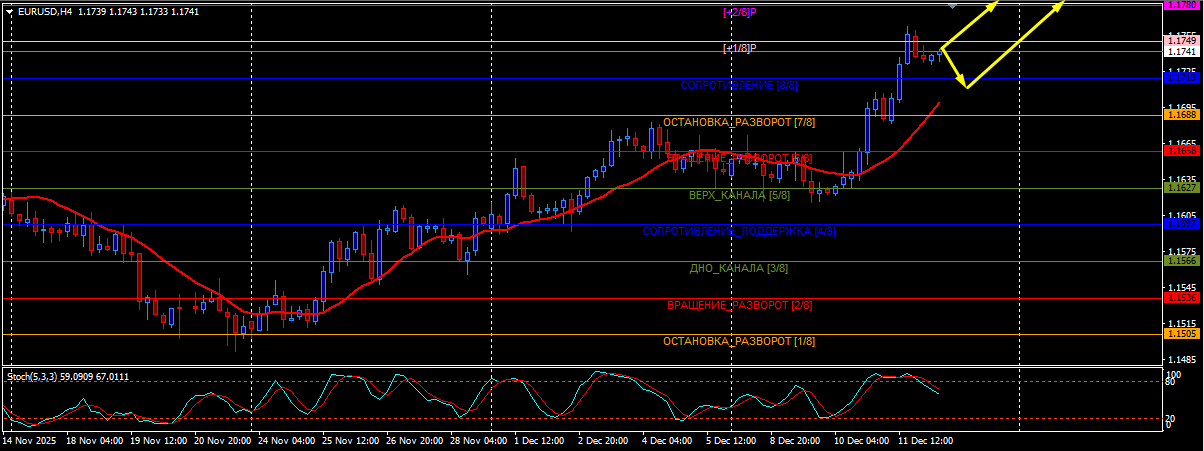Image resolution: width=1204 pixels, height=451 pixels.
Task: Select the [+1/8]P level label
Action: [740, 48]
